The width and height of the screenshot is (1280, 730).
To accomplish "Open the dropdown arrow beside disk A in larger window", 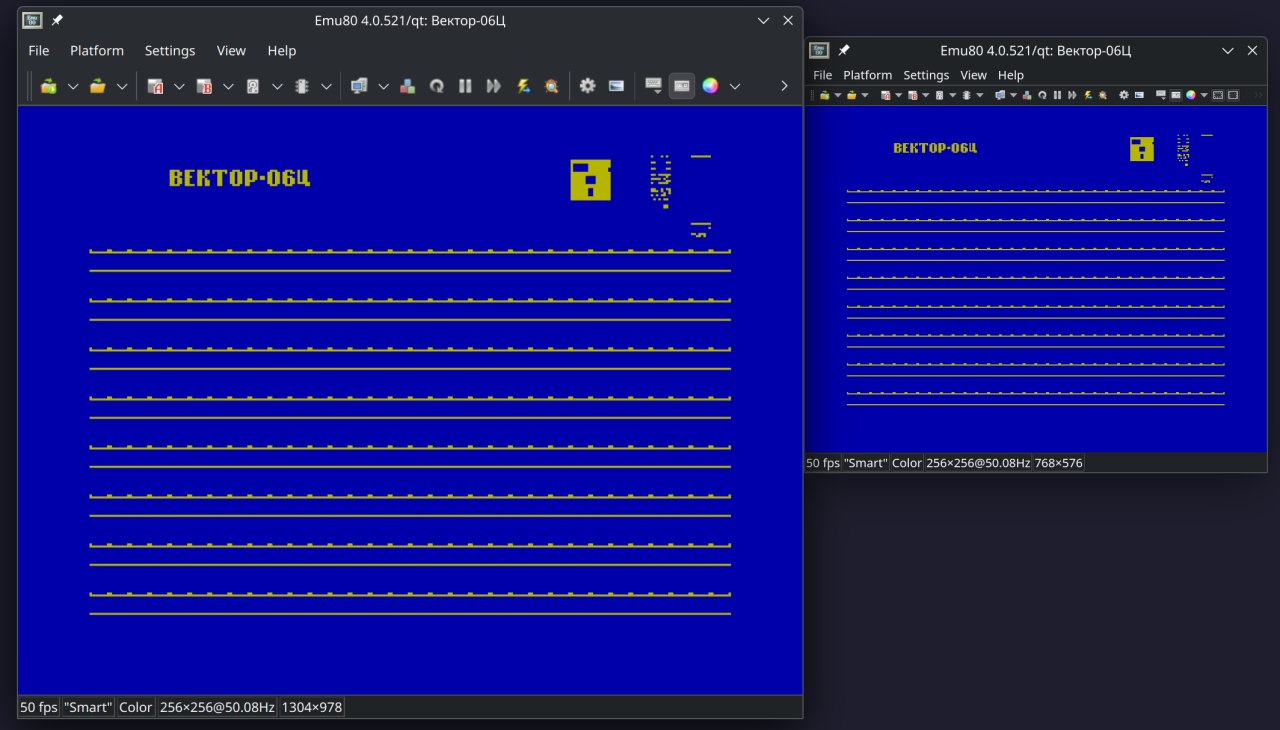I will 179,86.
